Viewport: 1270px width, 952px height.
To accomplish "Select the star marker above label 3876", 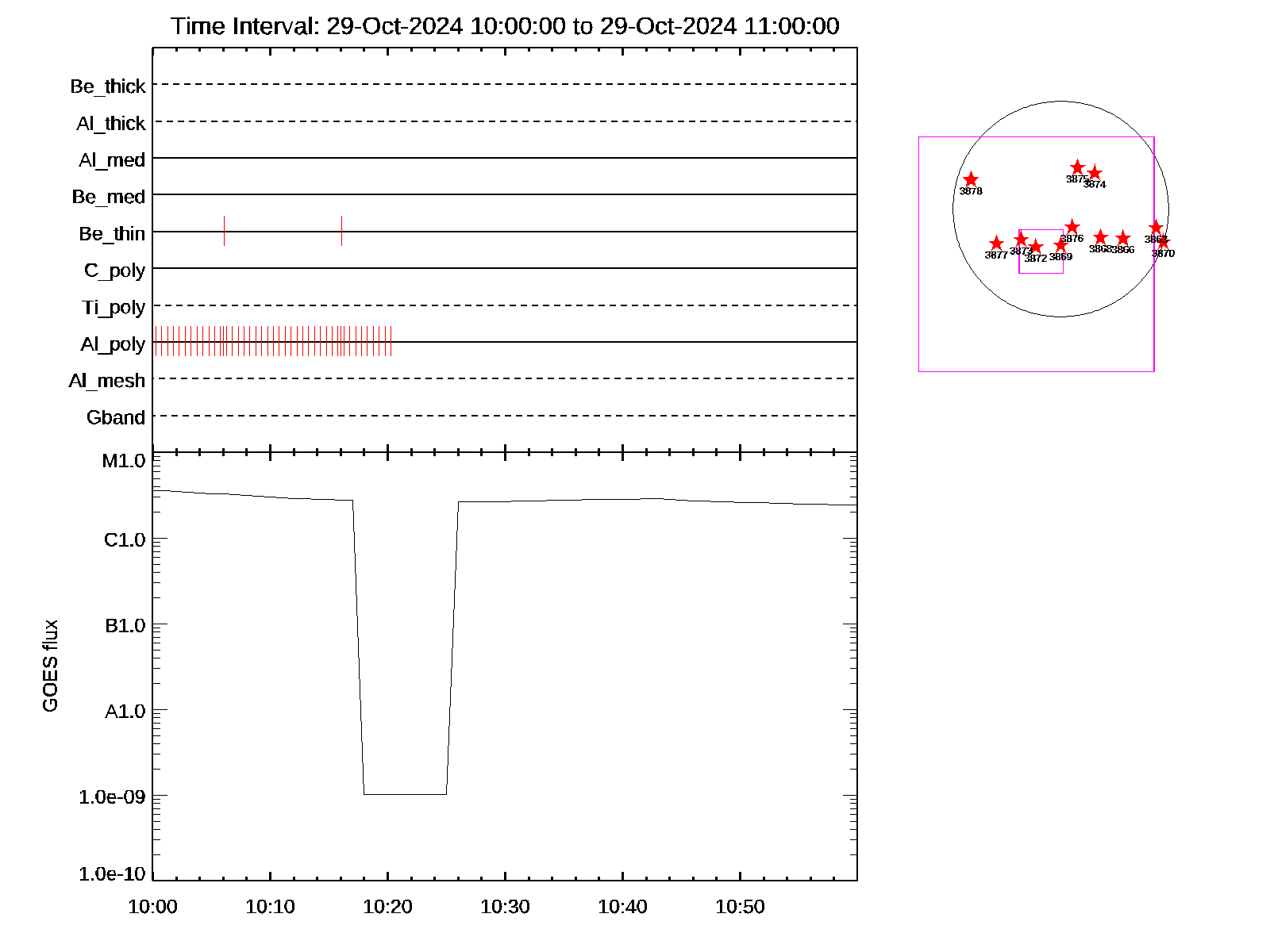I will (1072, 228).
